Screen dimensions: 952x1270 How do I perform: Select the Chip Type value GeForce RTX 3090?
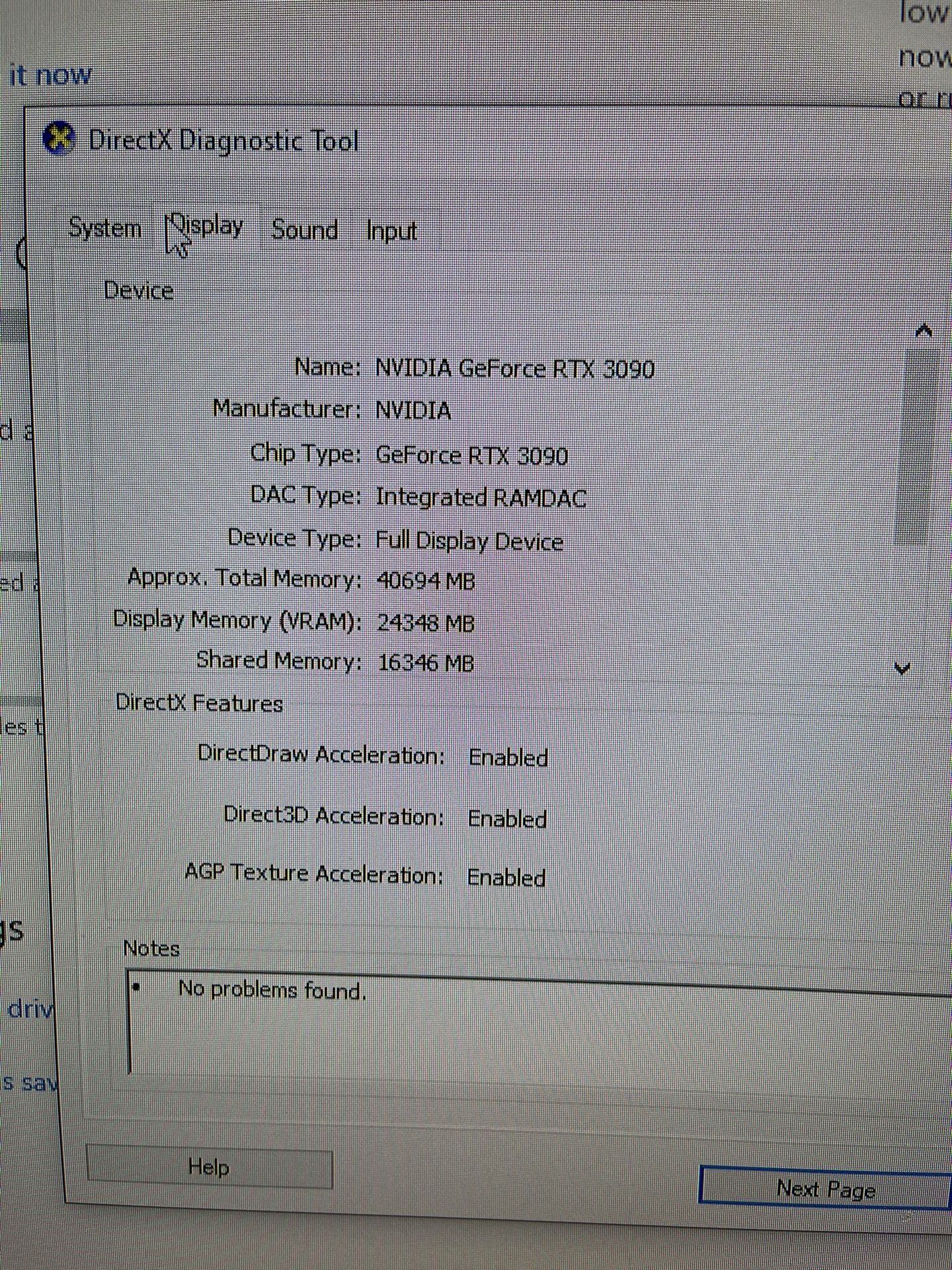[x=471, y=456]
